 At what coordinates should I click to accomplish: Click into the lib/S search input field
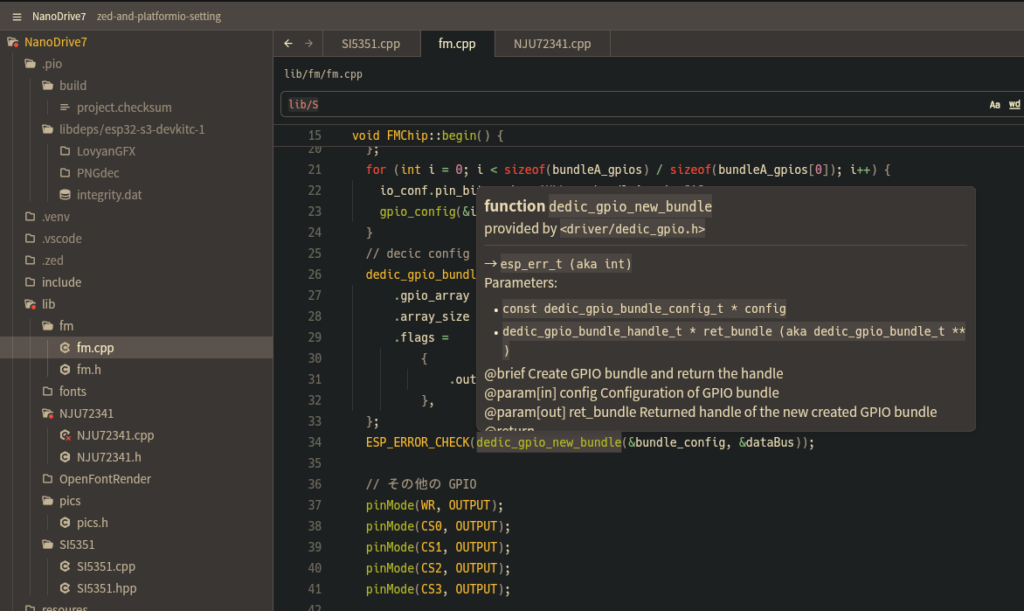point(630,105)
